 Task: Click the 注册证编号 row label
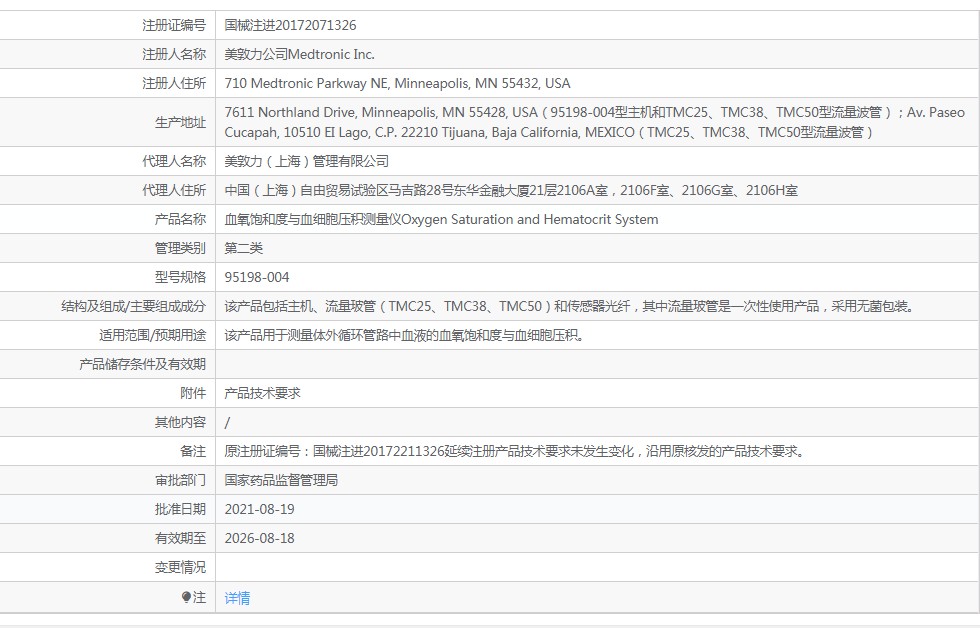coord(174,25)
